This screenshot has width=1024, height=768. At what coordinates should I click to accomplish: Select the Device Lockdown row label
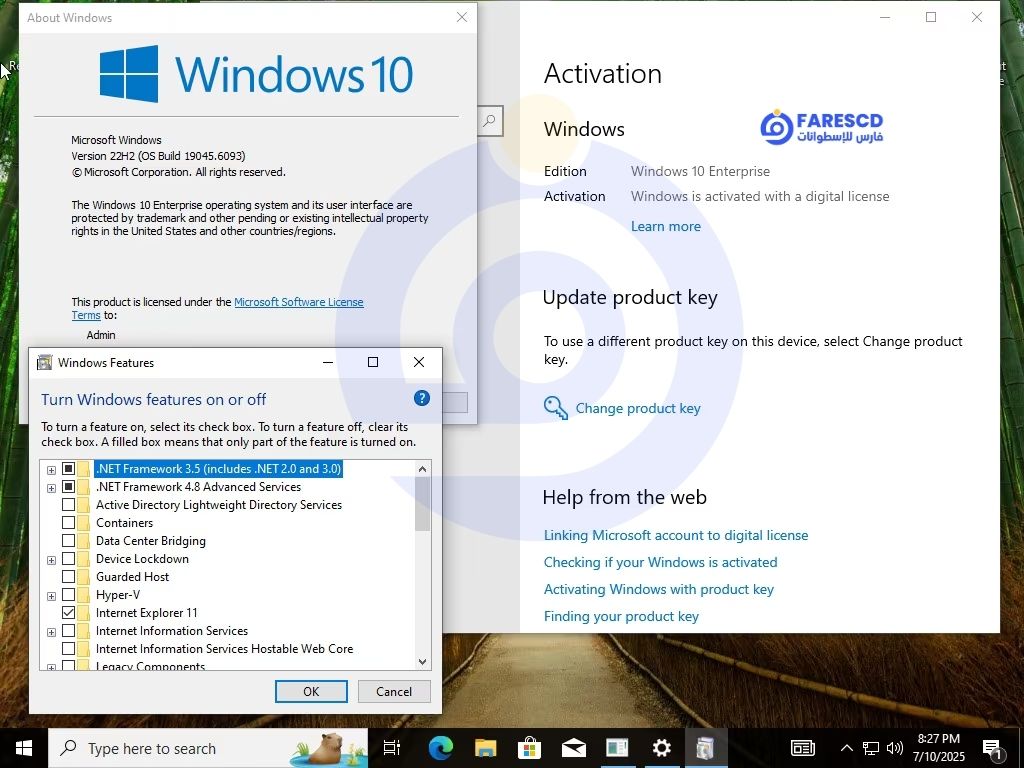click(142, 558)
